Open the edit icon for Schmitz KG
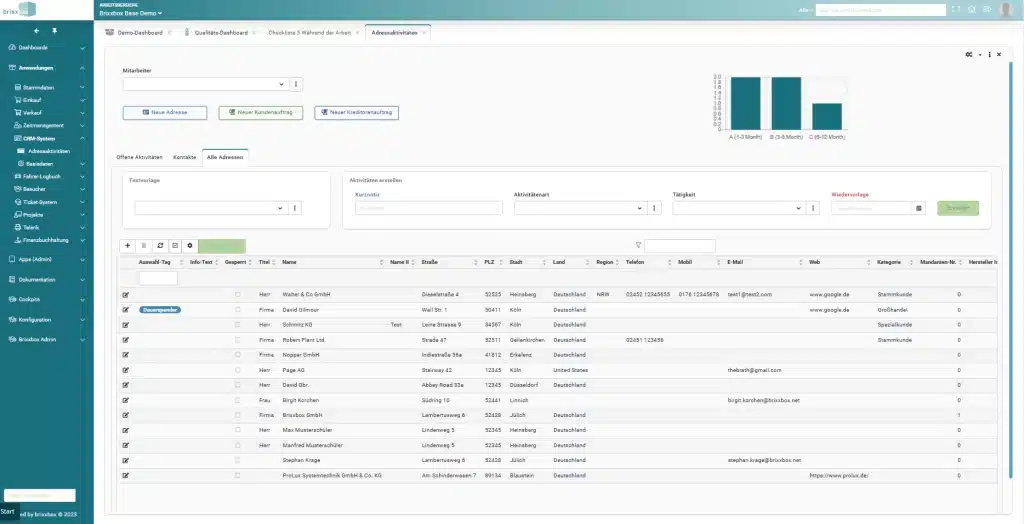This screenshot has width=1024, height=524. point(125,325)
